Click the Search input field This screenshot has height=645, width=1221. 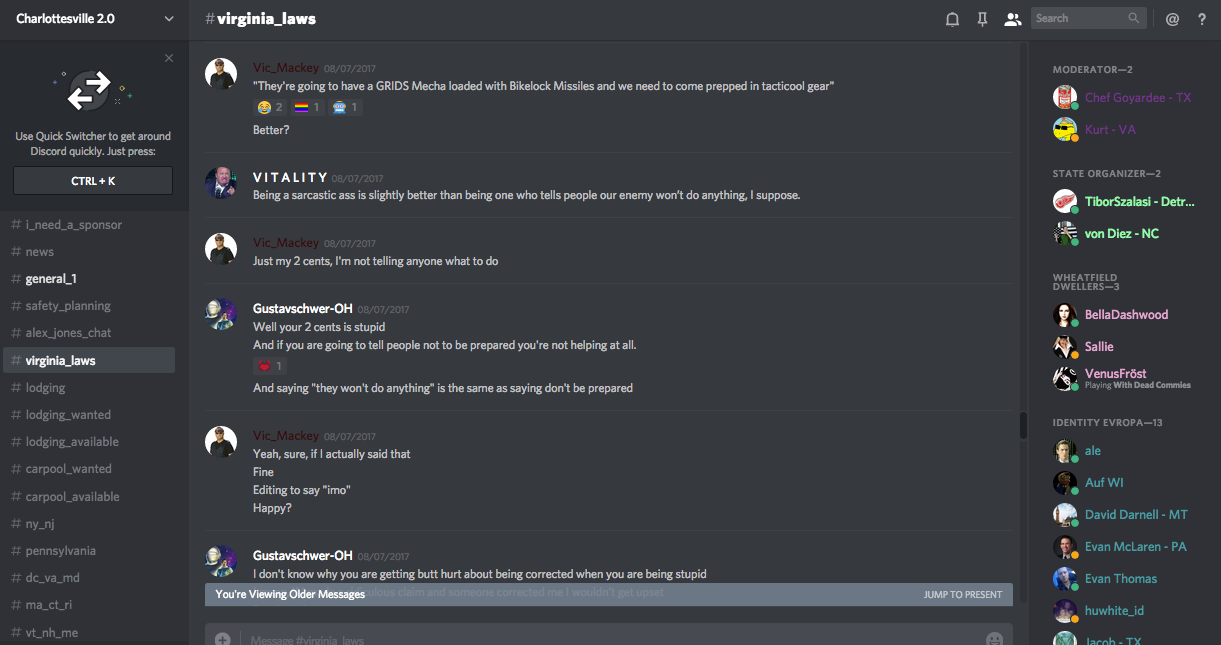(1080, 18)
